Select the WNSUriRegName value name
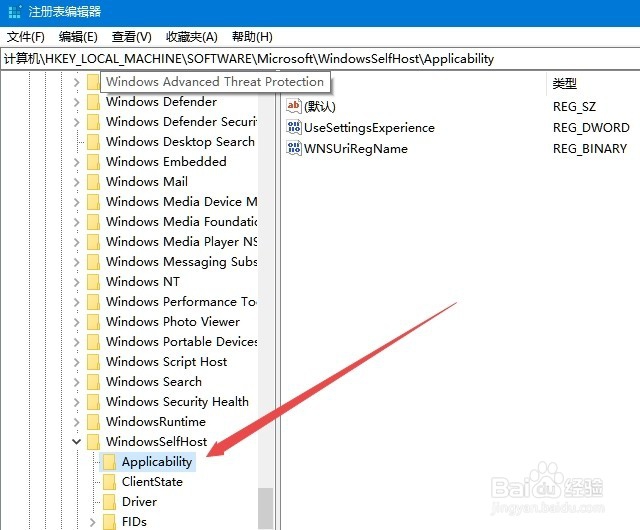 pos(356,148)
